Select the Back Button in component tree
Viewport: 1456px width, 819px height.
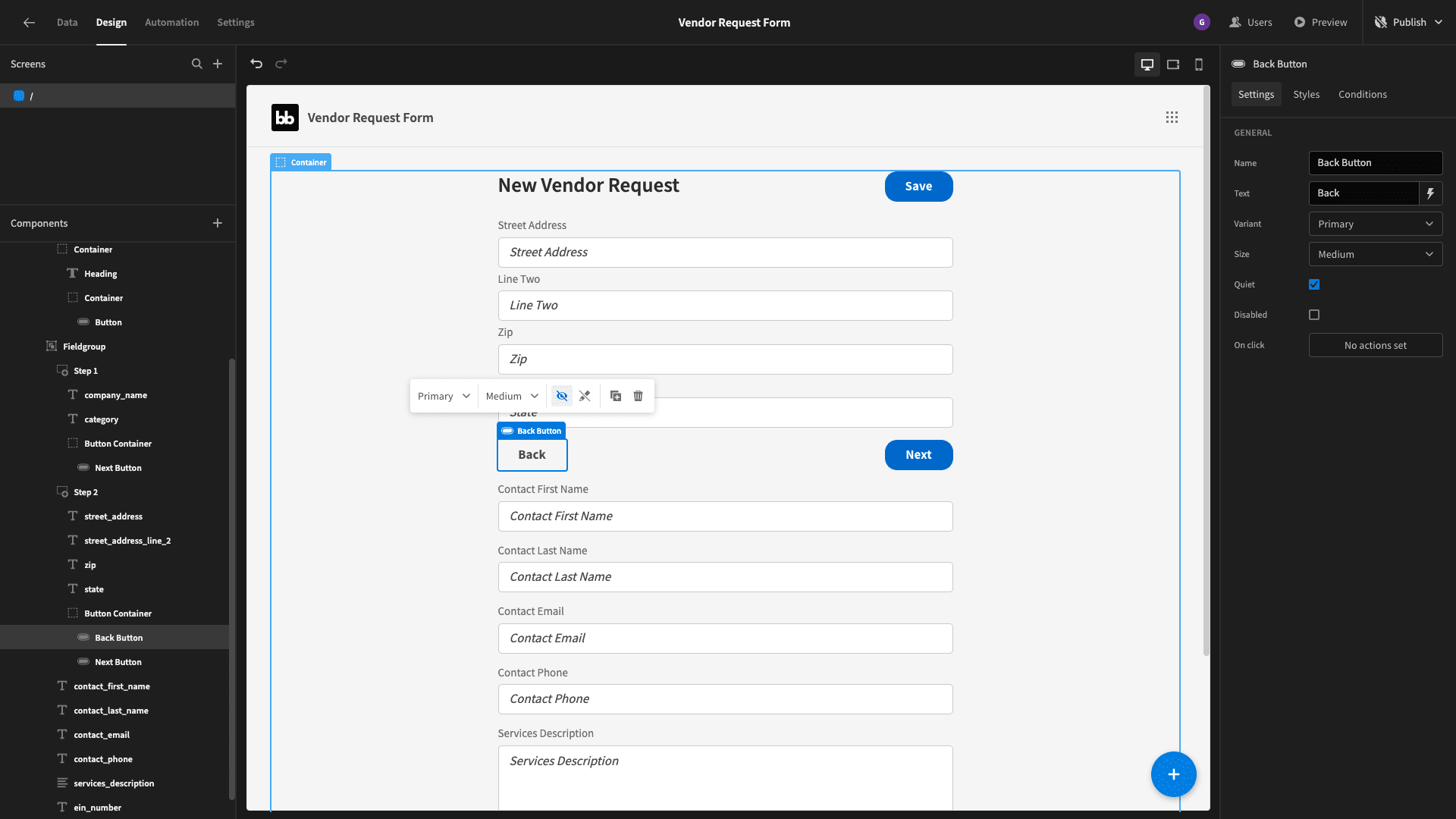(x=115, y=638)
